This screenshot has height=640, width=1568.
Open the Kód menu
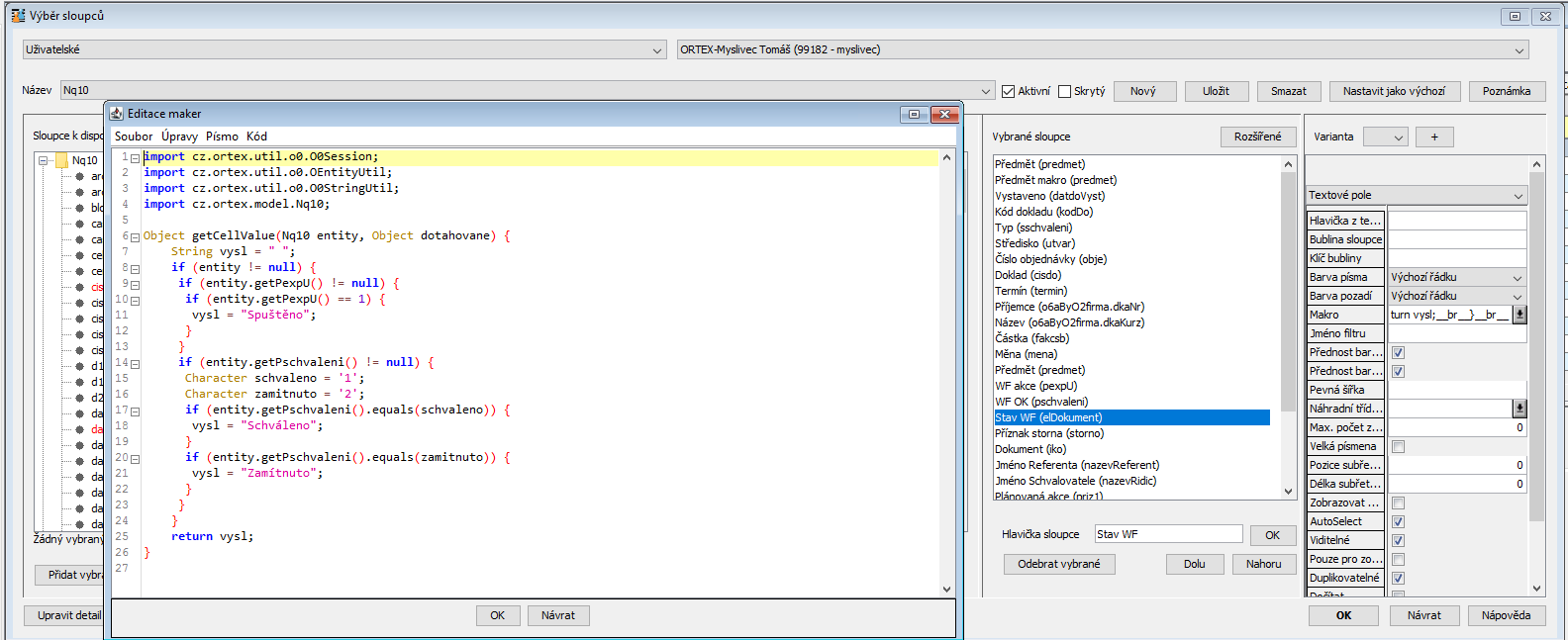256,137
